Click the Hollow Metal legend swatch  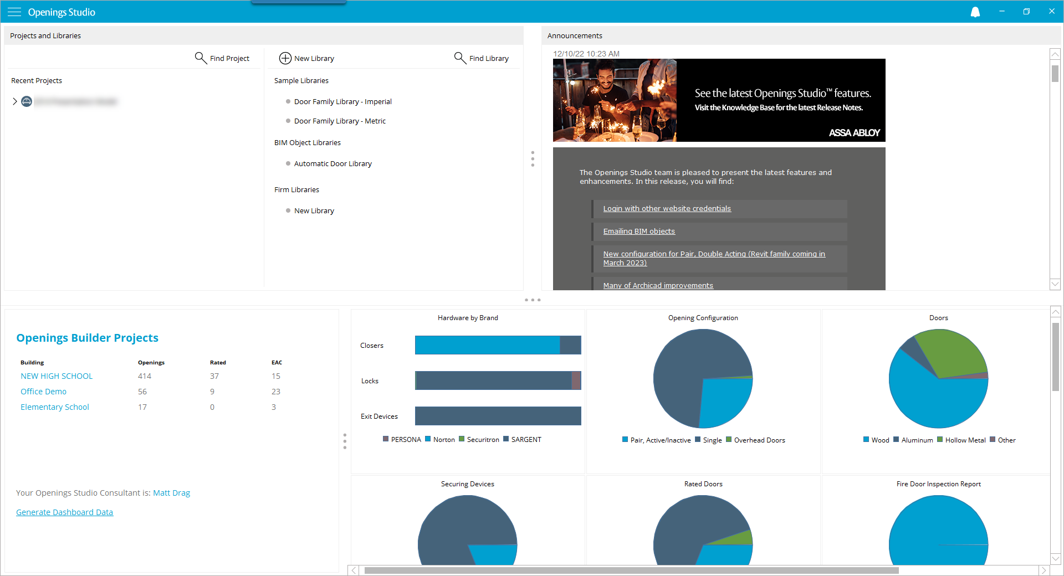coord(940,440)
